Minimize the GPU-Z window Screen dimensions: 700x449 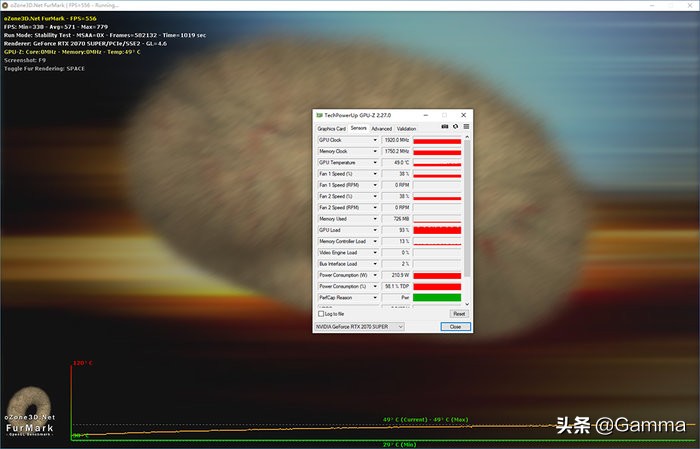427,115
